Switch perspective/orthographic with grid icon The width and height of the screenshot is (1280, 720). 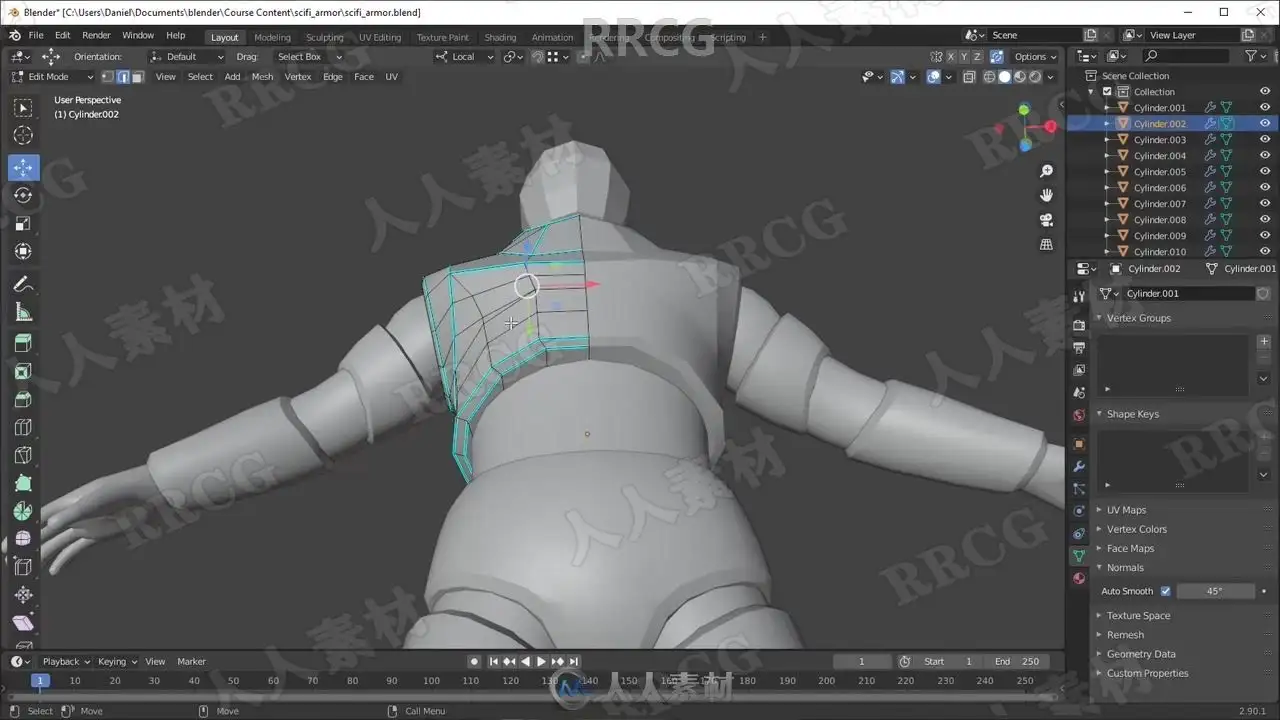coord(1047,244)
